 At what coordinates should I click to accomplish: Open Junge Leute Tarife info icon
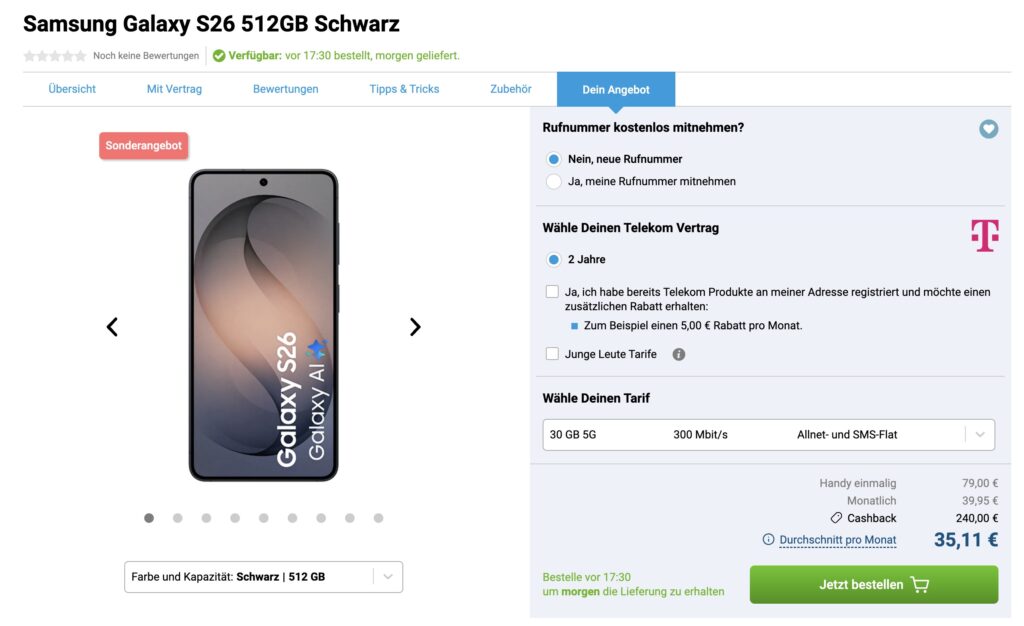(679, 354)
